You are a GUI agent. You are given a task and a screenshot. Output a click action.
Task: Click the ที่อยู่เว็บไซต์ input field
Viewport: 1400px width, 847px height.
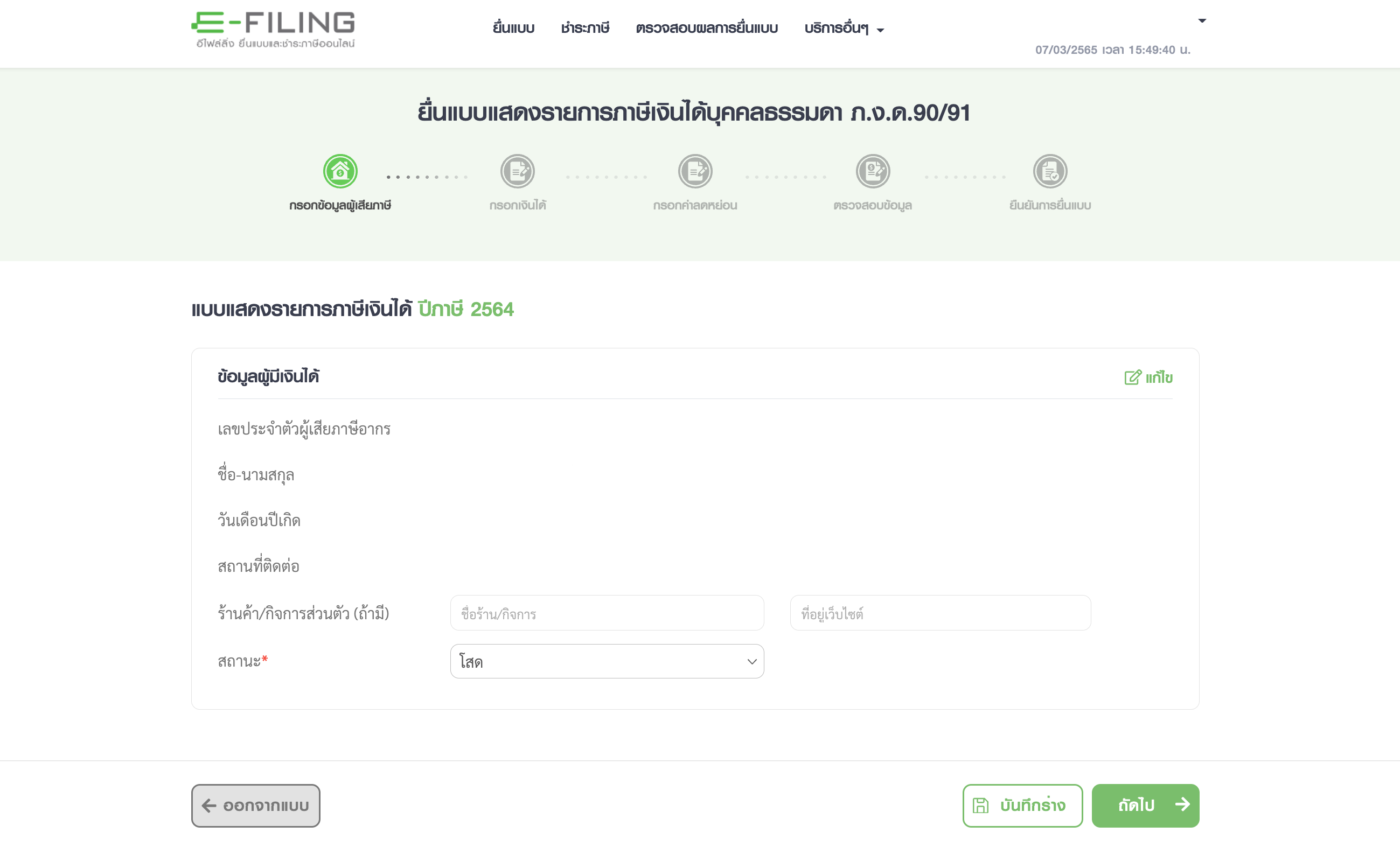coord(941,613)
